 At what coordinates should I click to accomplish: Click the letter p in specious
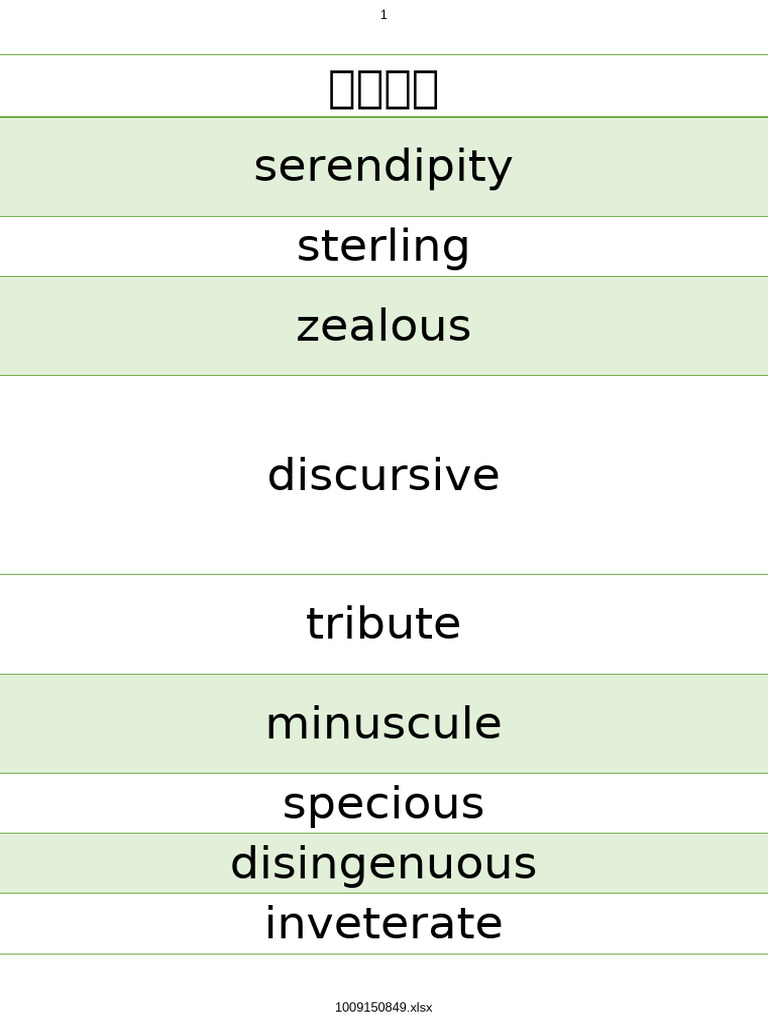point(319,809)
